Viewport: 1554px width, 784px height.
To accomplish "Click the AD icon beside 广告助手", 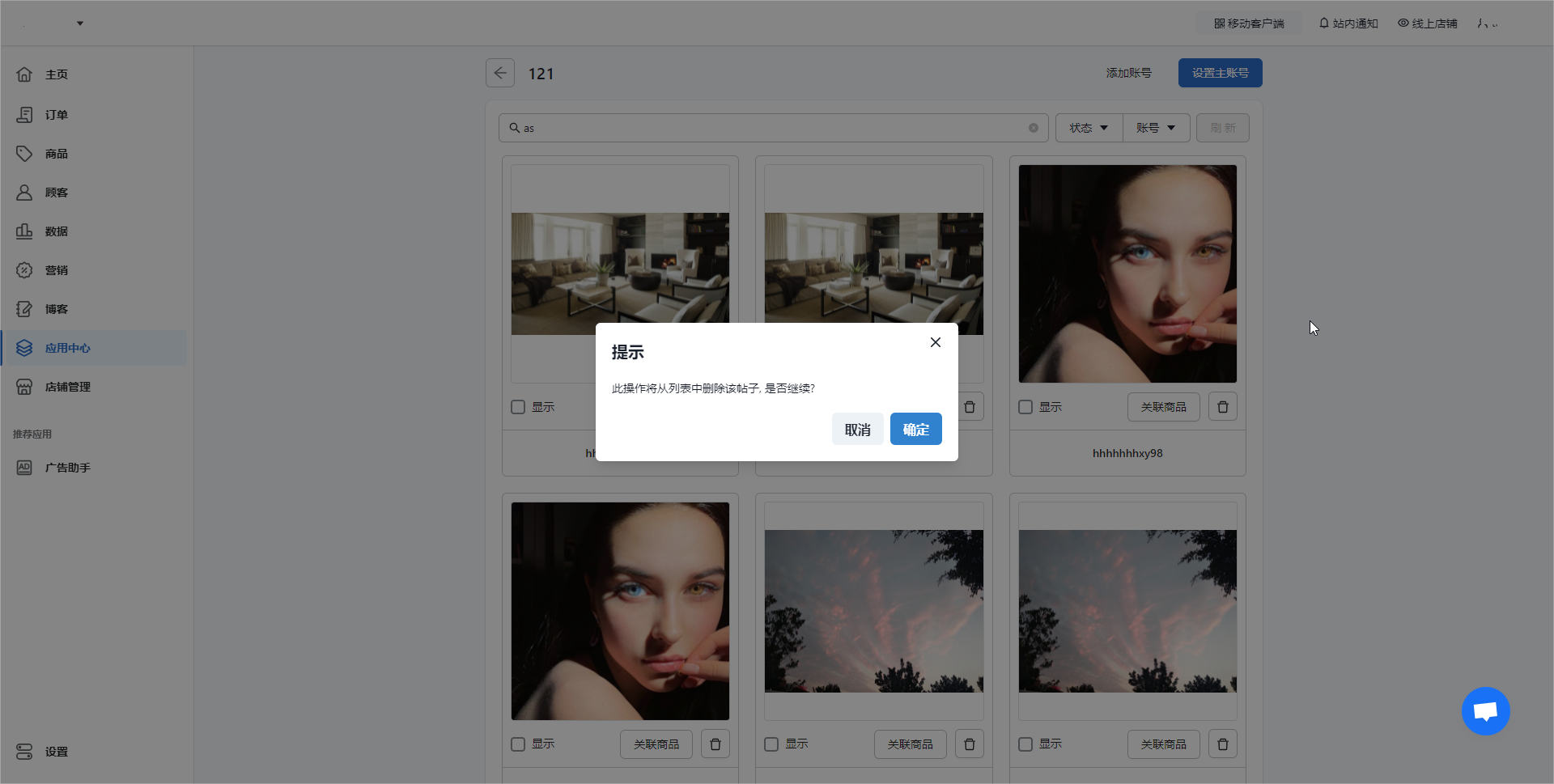I will 24,468.
